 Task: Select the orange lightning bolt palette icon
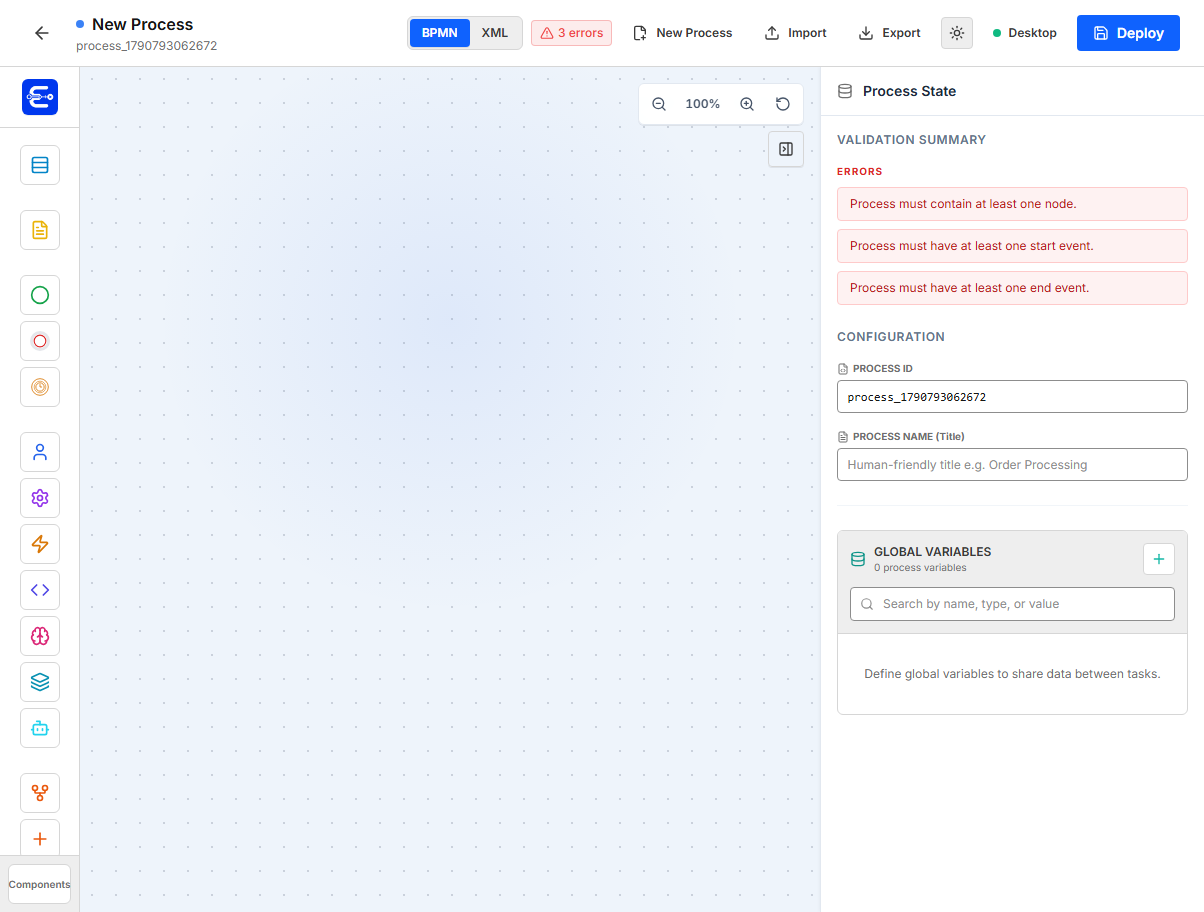[x=40, y=544]
